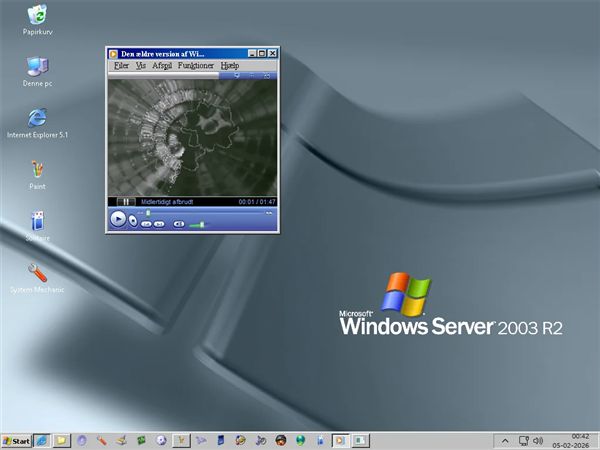Screen dimensions: 600x450
Task: Click the pause status indicator
Action: (x=126, y=202)
